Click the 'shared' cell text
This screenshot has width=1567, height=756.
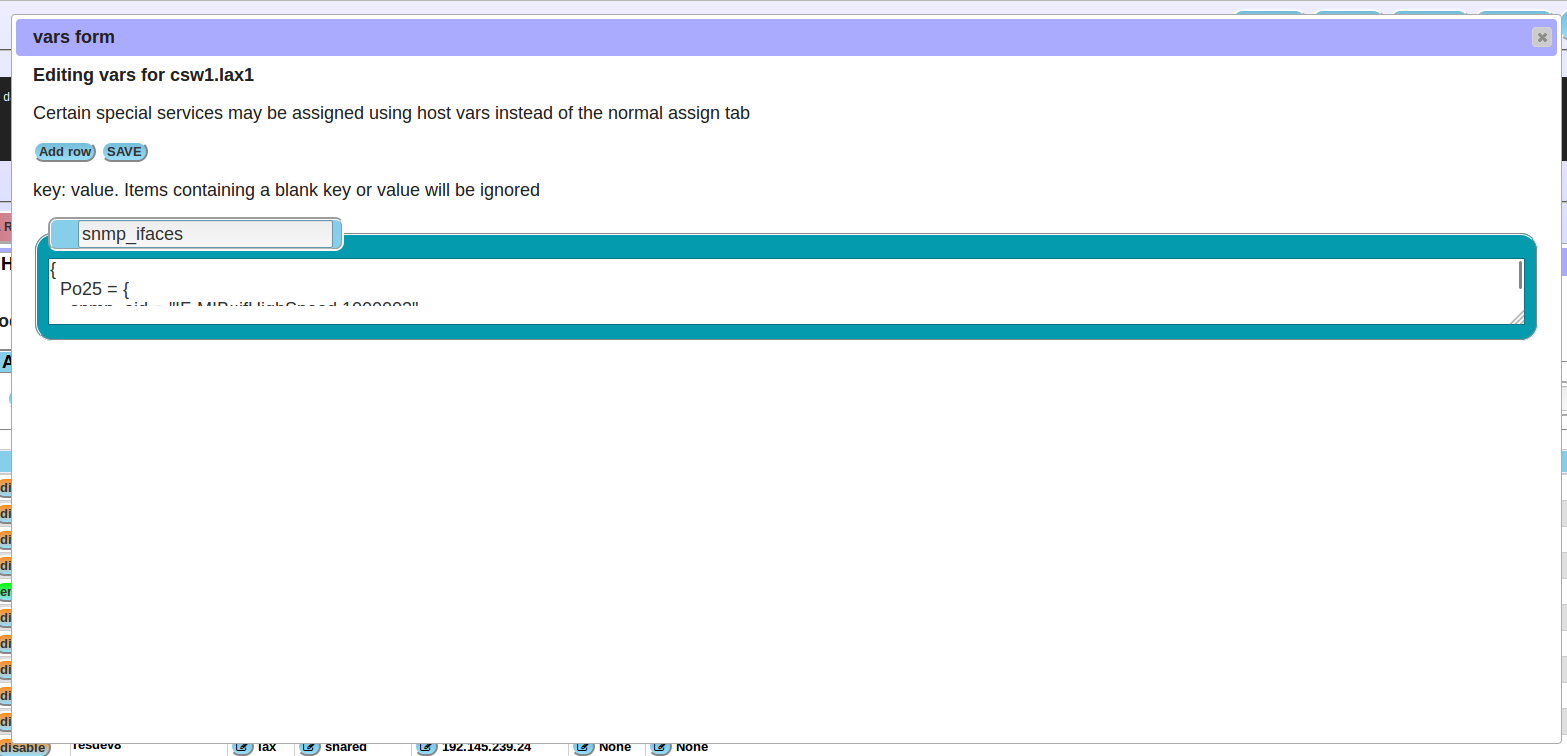click(346, 747)
